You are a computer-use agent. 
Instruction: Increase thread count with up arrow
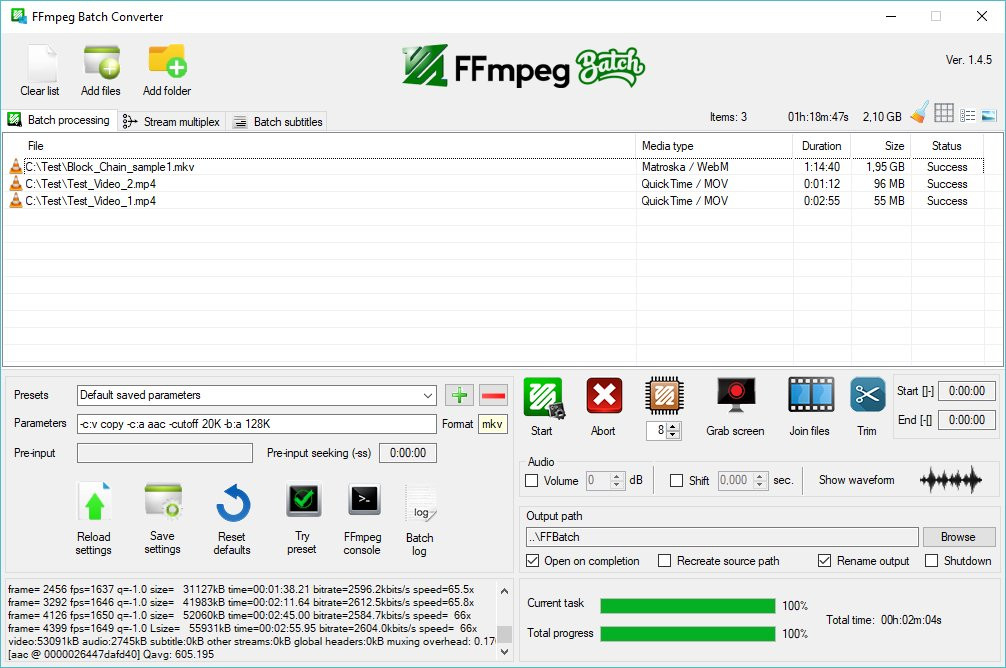click(x=672, y=427)
